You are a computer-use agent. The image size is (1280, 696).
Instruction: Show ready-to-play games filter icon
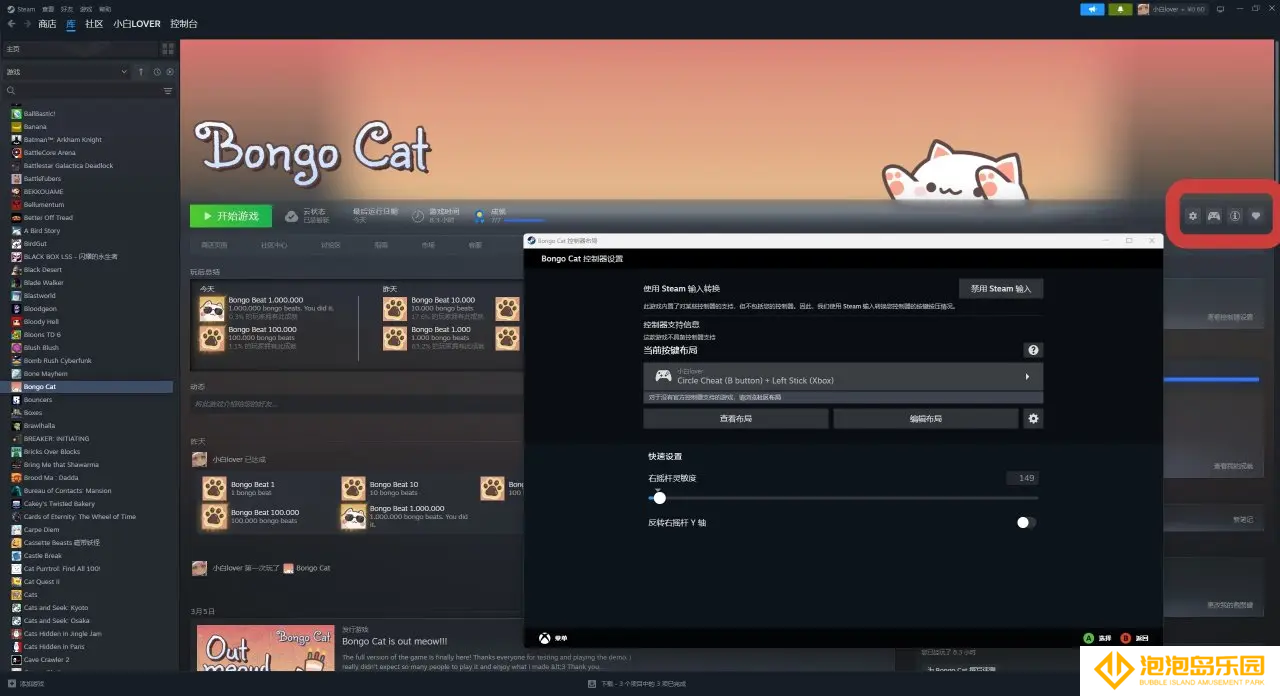[170, 72]
